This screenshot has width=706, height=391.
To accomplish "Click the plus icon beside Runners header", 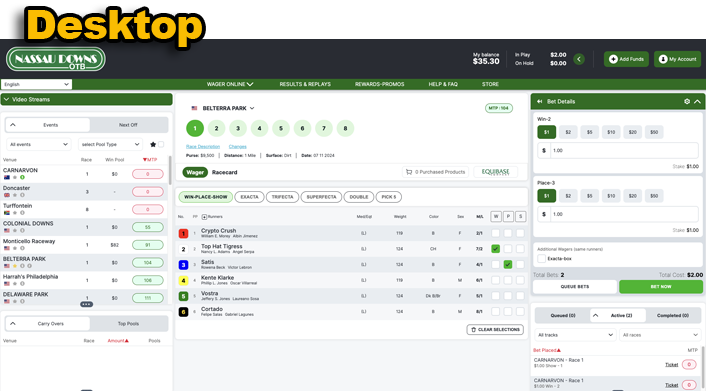I will tap(204, 217).
